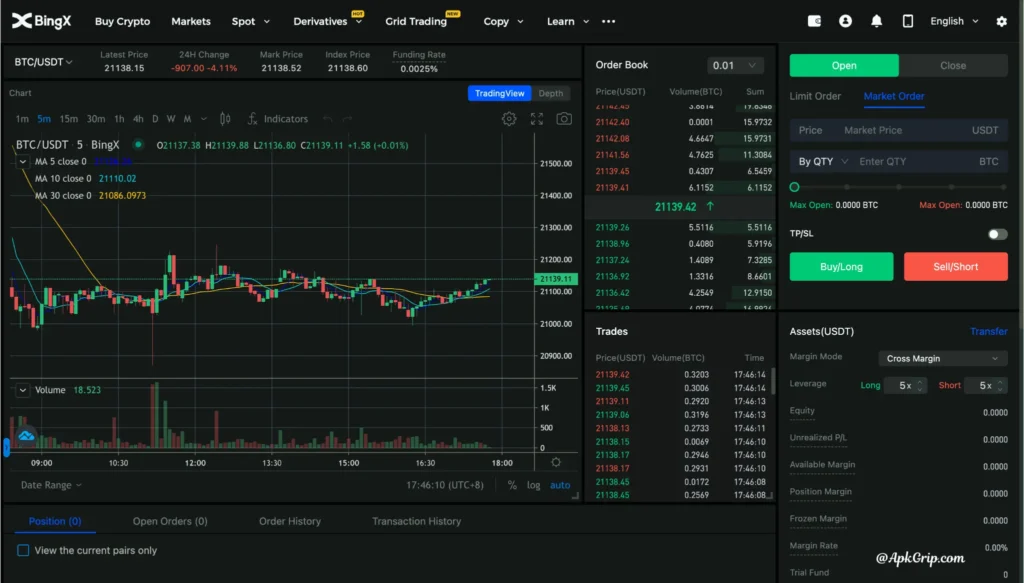The width and height of the screenshot is (1024, 583).
Task: Switch to Market Order tab
Action: click(x=893, y=96)
